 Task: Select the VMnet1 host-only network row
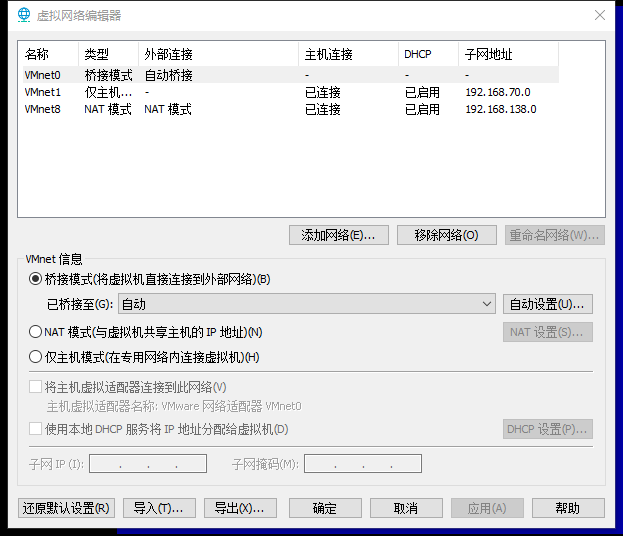(x=43, y=92)
